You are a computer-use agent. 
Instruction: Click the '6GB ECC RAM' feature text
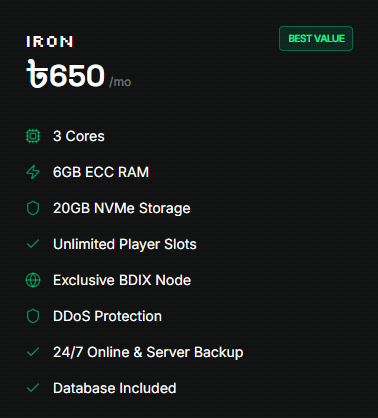pos(101,172)
